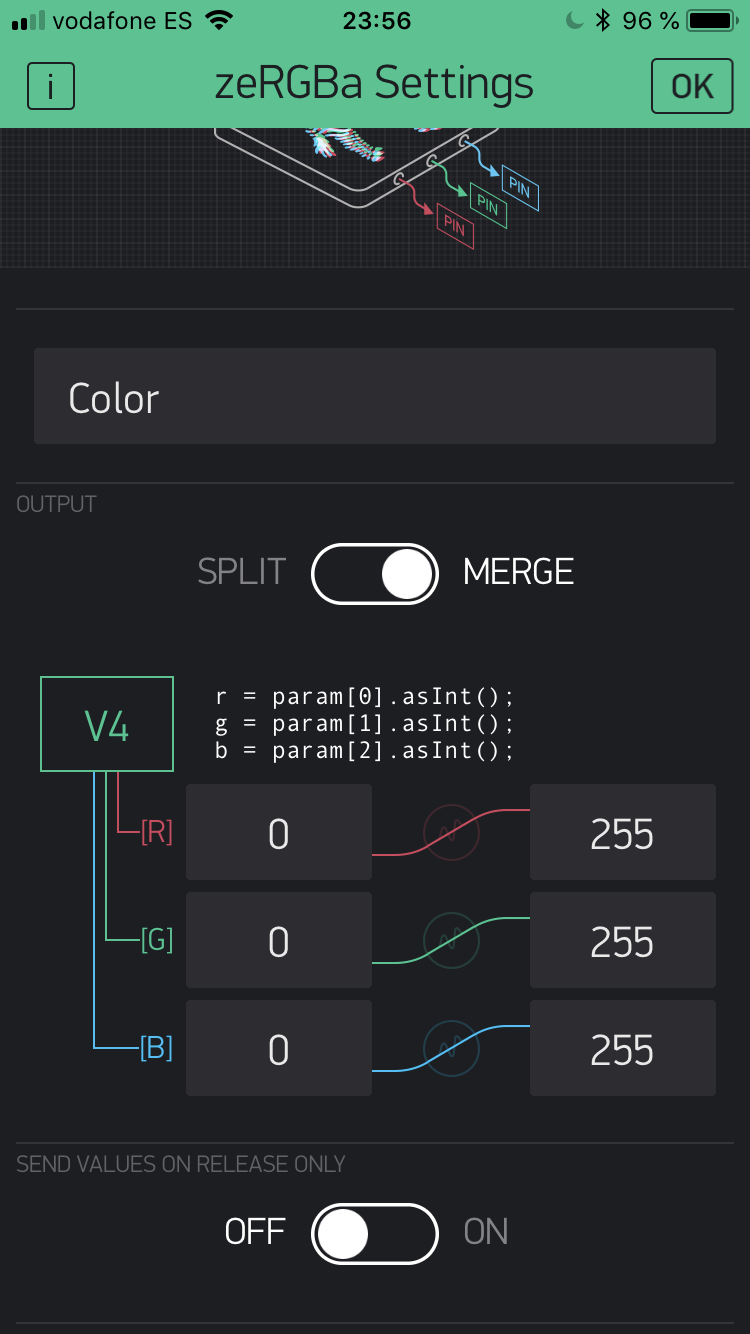Choose the MERGE output label
Viewport: 750px width, 1334px height.
point(518,572)
